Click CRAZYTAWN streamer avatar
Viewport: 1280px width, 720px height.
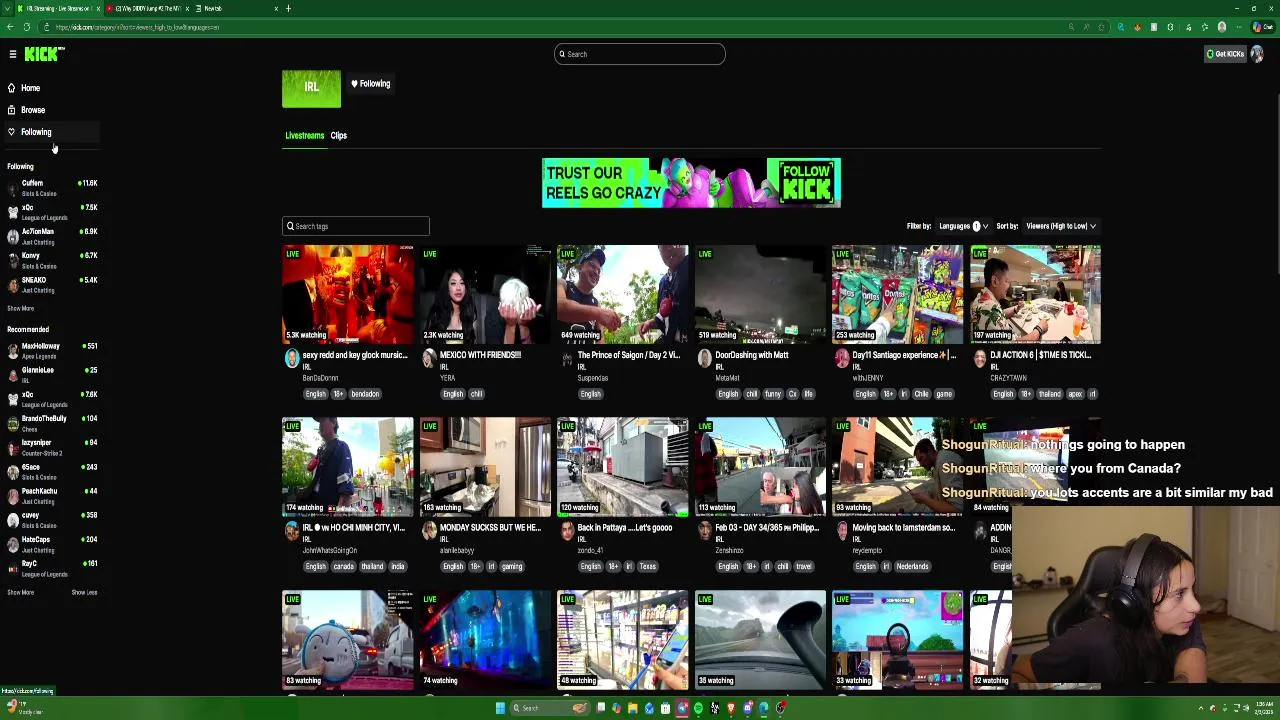tap(979, 359)
